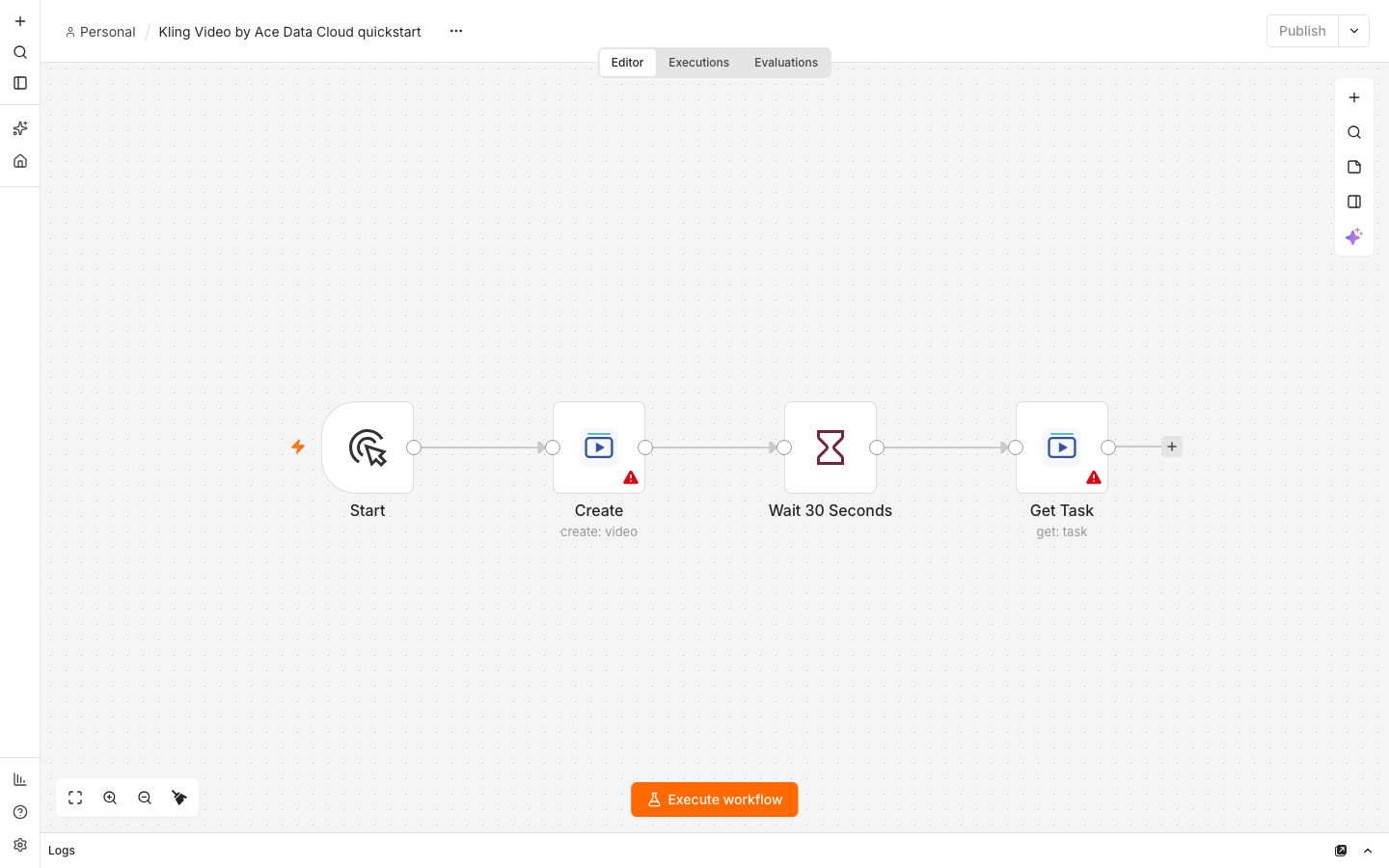The image size is (1389, 868).
Task: Click the Start manual trigger node icon
Action: (368, 448)
